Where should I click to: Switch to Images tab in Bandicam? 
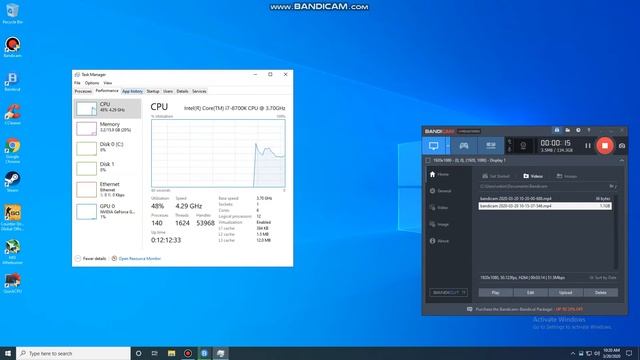tap(567, 176)
